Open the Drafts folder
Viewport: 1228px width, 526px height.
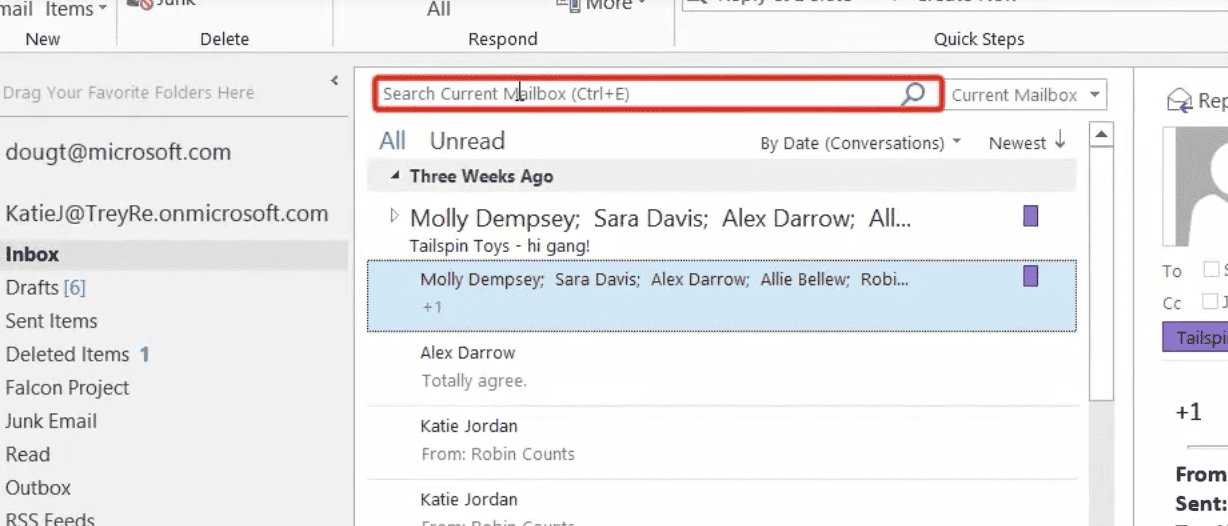(x=32, y=288)
